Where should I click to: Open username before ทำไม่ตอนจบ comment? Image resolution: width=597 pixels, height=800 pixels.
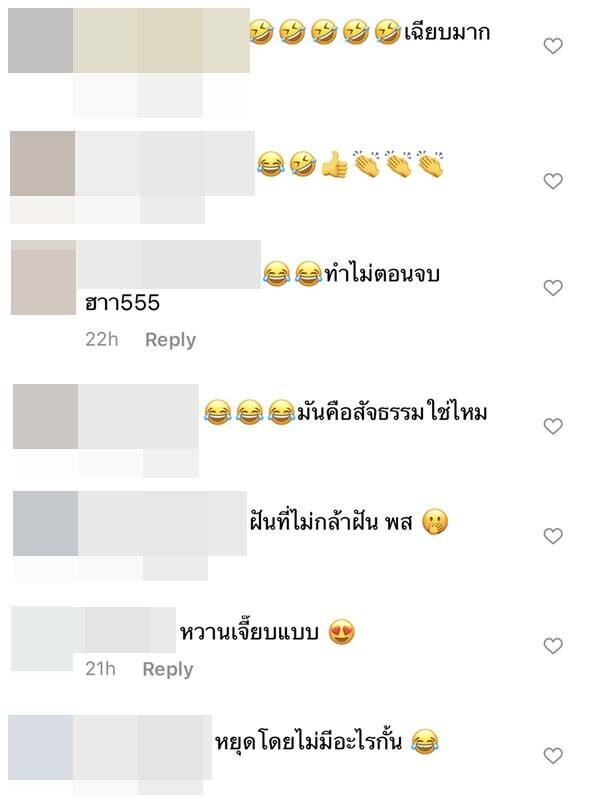tap(168, 265)
